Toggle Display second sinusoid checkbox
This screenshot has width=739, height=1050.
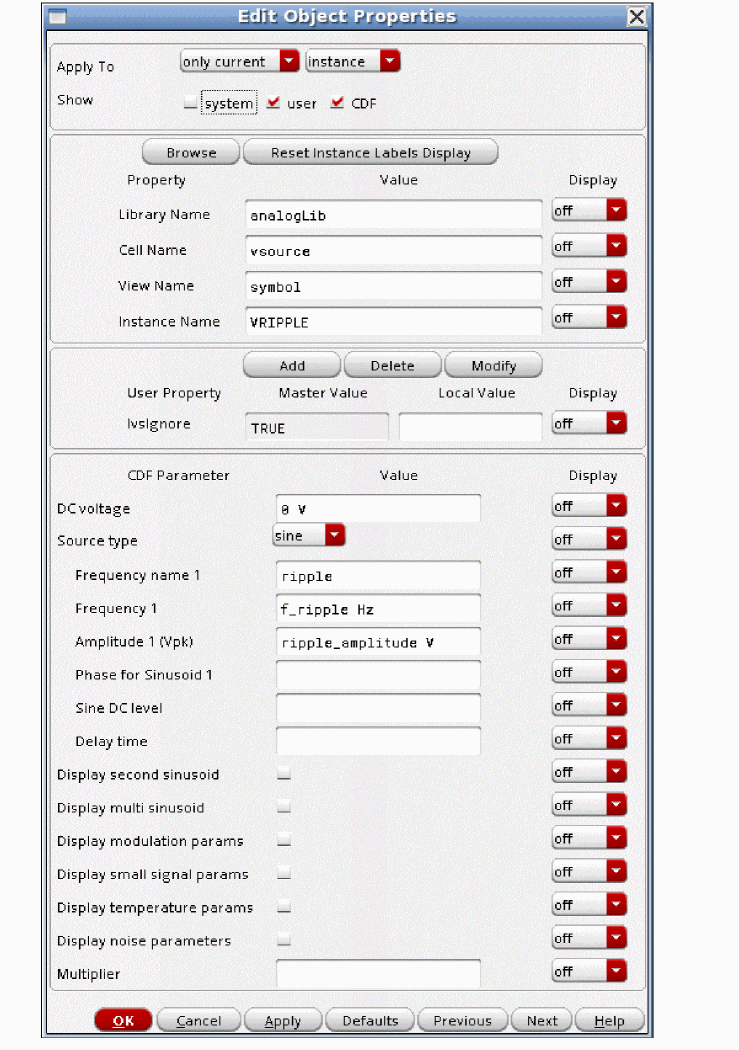click(x=284, y=773)
